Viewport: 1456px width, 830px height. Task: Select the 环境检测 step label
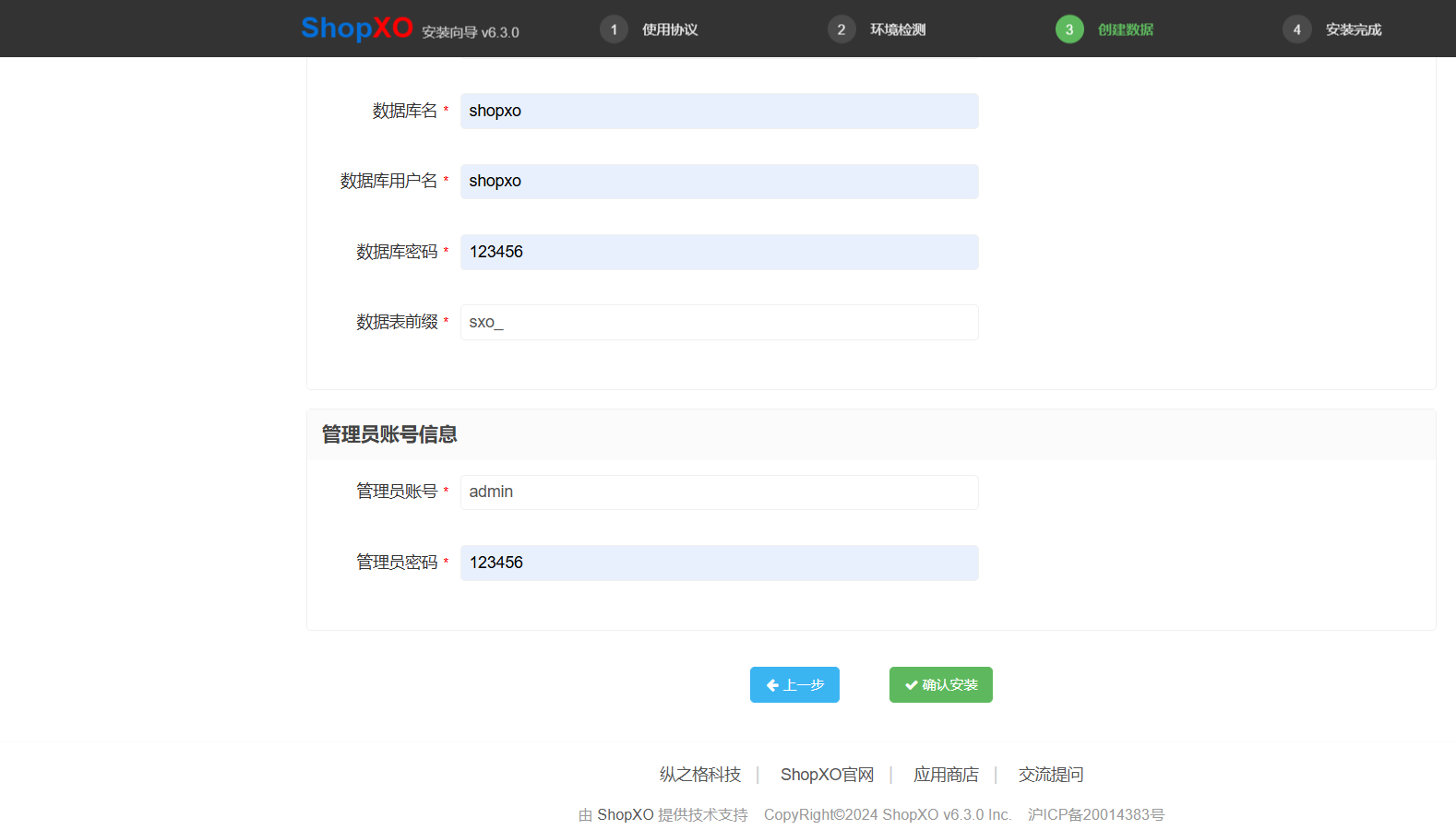898,30
